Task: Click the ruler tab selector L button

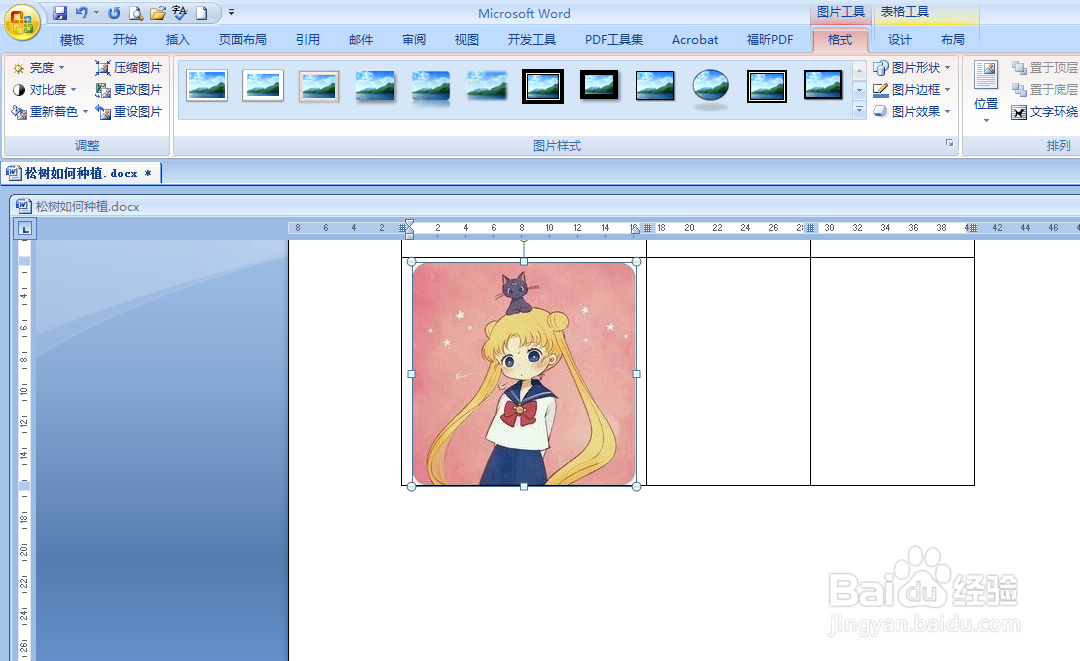Action: [25, 229]
